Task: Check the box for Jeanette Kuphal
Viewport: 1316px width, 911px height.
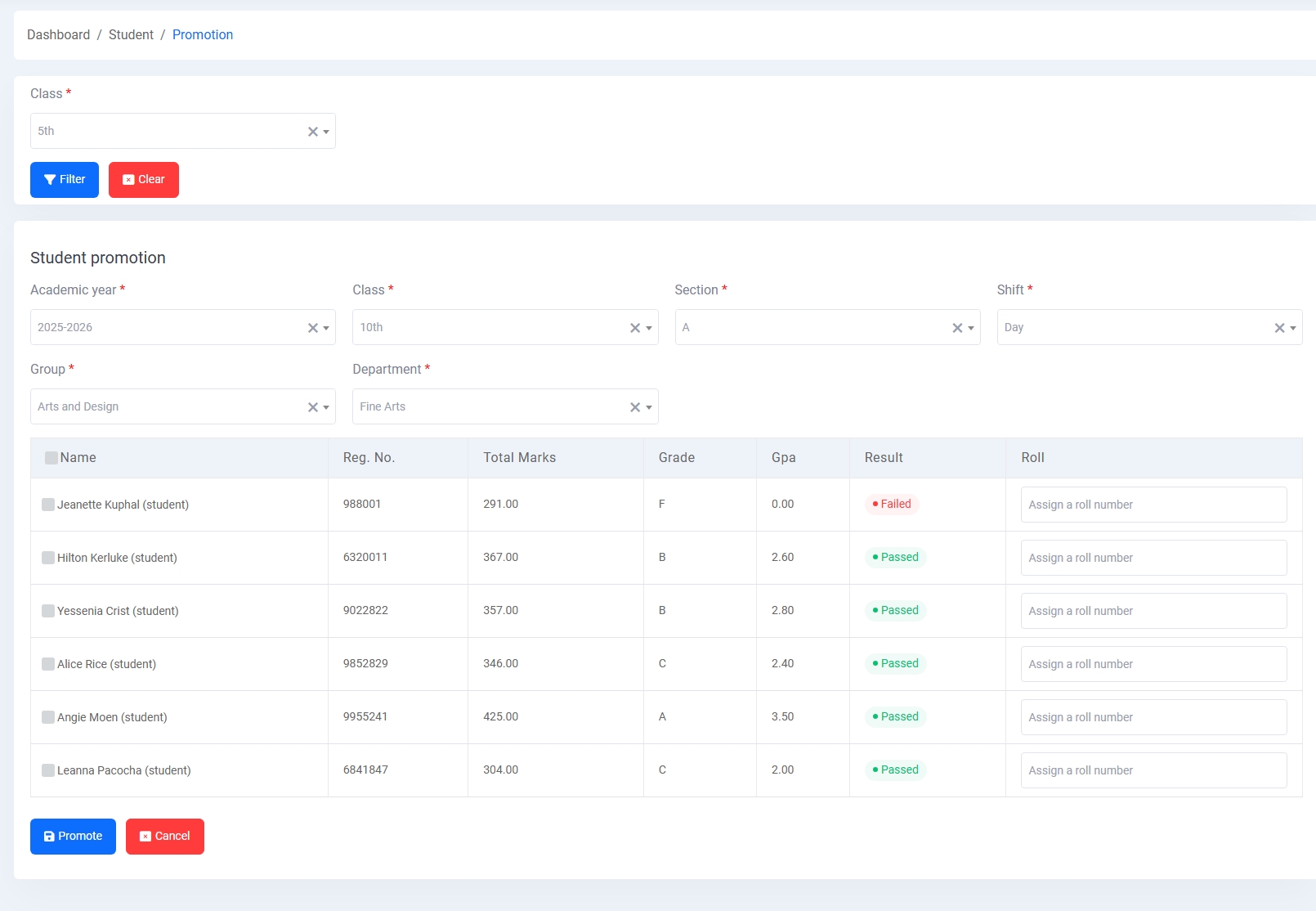Action: (48, 505)
